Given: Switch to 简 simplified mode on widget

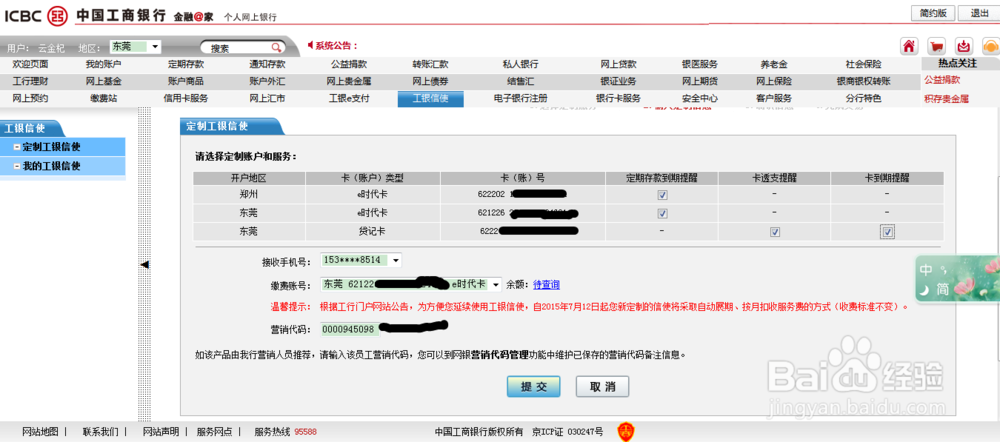Looking at the screenshot, I should tap(943, 290).
